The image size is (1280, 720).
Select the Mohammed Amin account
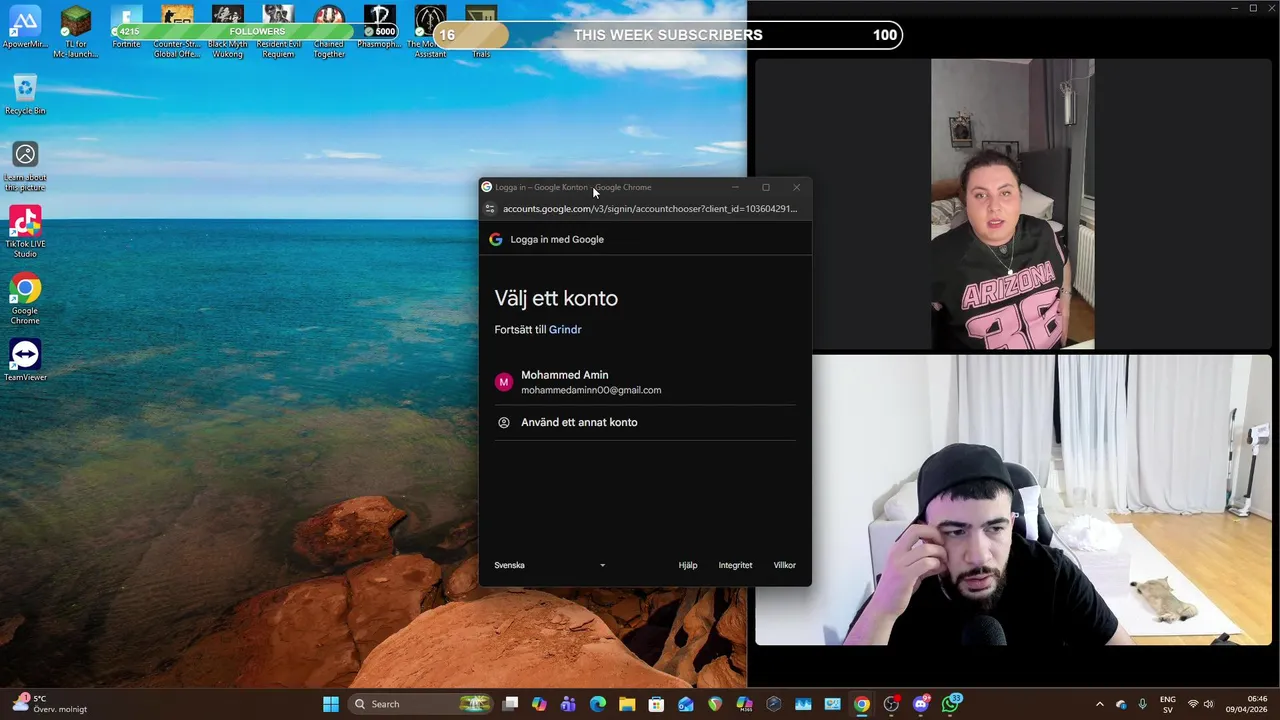645,382
